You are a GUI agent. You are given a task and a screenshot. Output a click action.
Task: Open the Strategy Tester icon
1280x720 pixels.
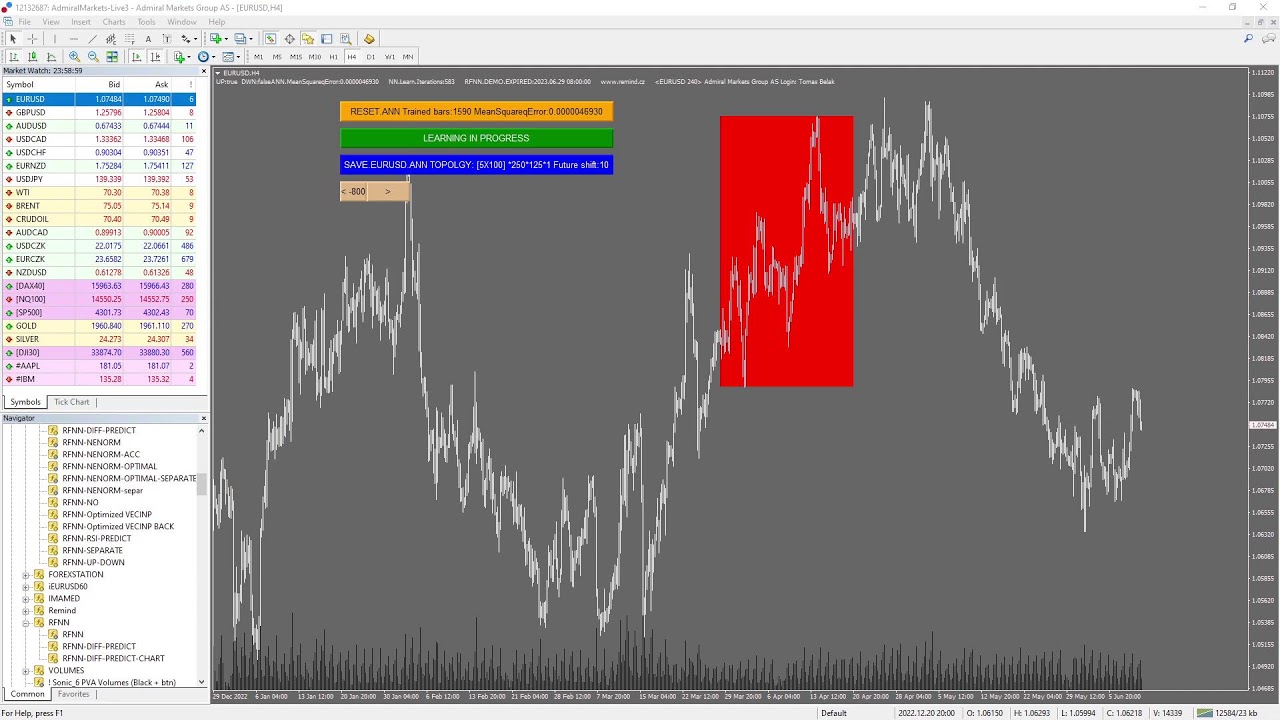pos(345,39)
